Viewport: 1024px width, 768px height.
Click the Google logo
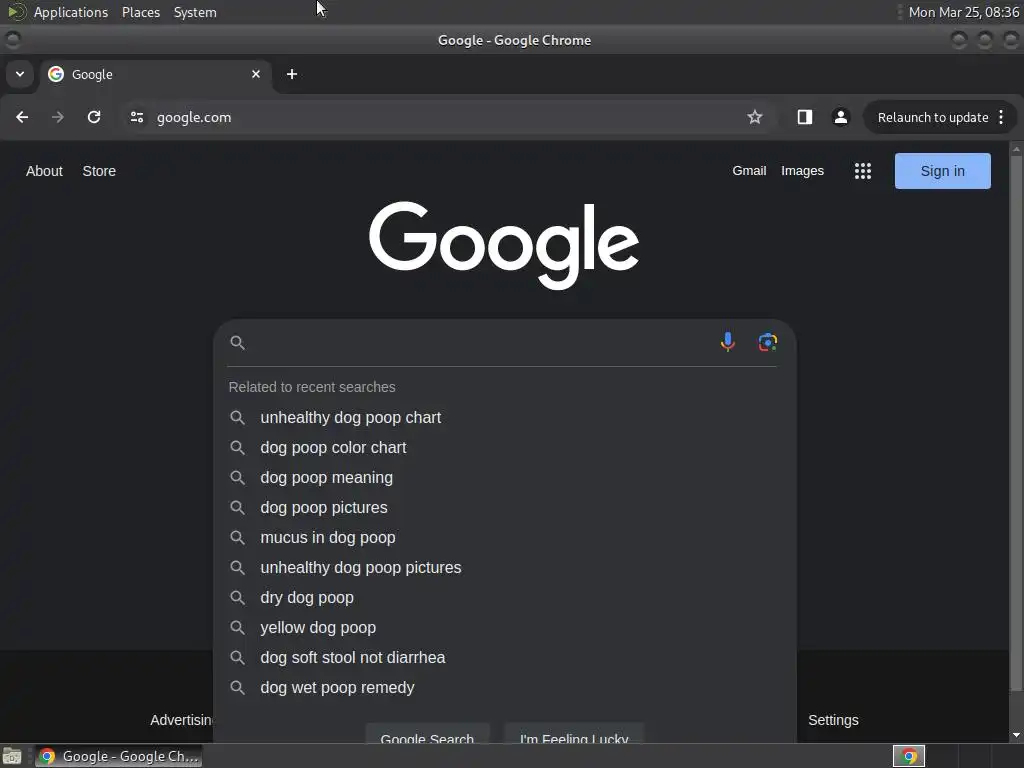[504, 245]
